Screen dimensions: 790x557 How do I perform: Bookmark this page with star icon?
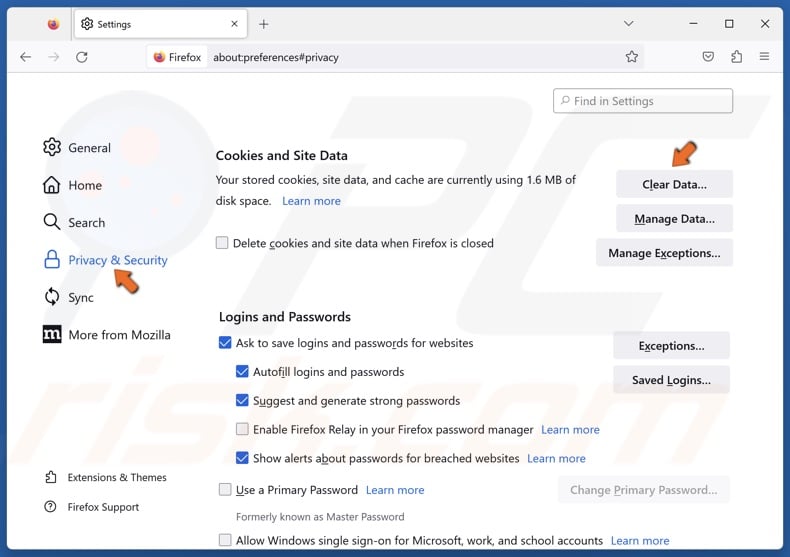click(x=632, y=57)
